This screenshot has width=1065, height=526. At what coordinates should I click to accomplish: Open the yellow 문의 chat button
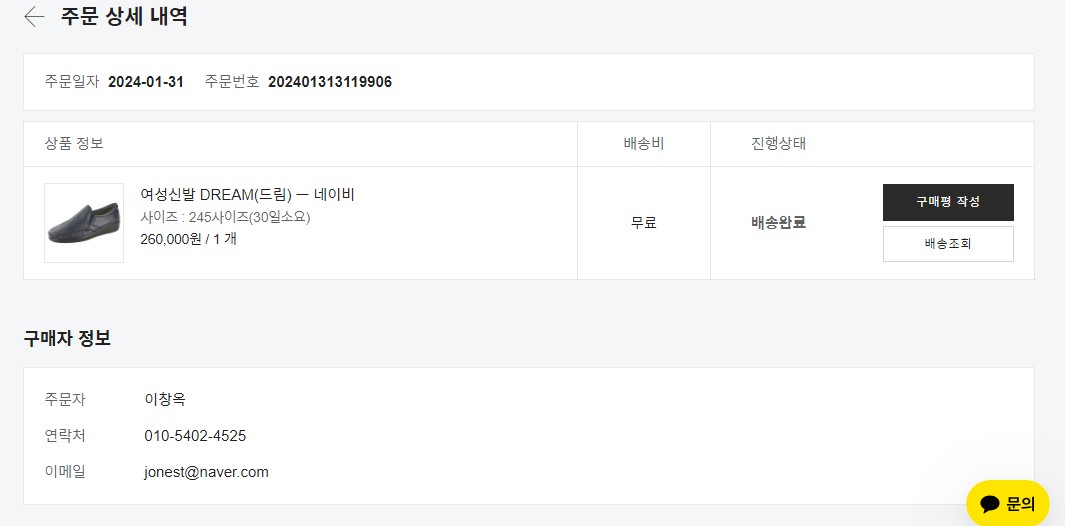click(1008, 504)
